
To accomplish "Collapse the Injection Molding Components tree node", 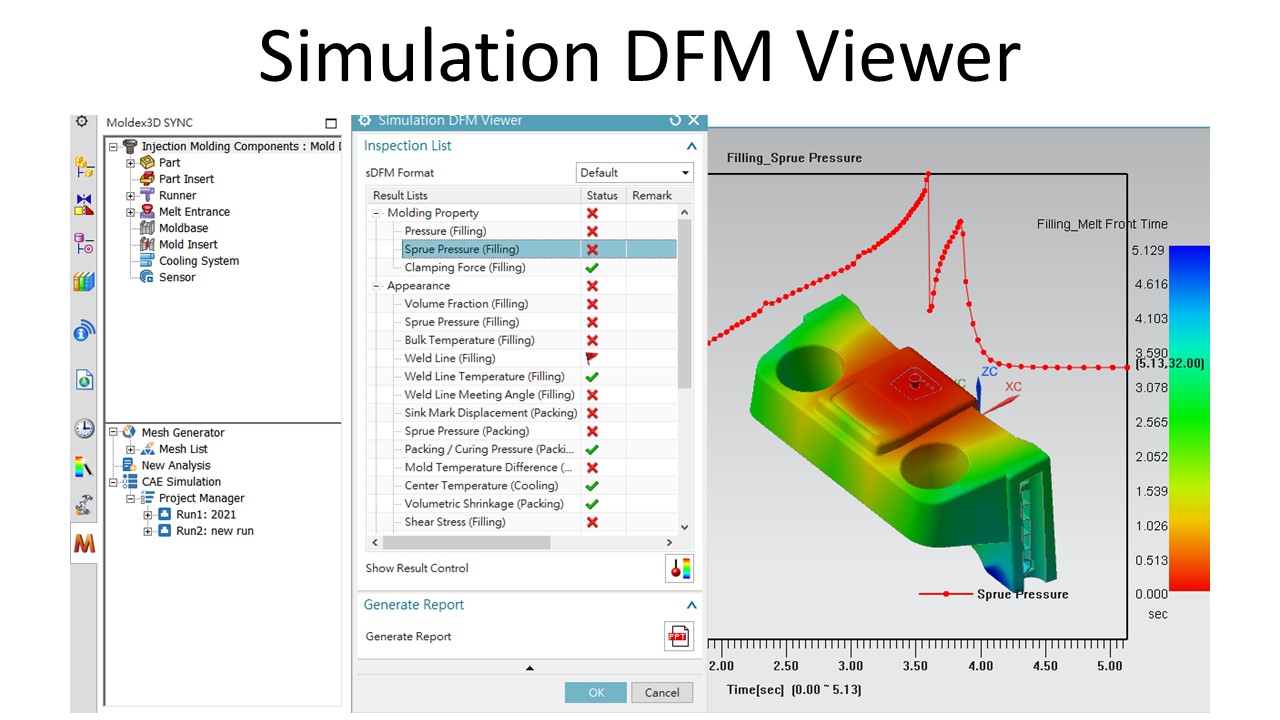I will pyautogui.click(x=114, y=146).
